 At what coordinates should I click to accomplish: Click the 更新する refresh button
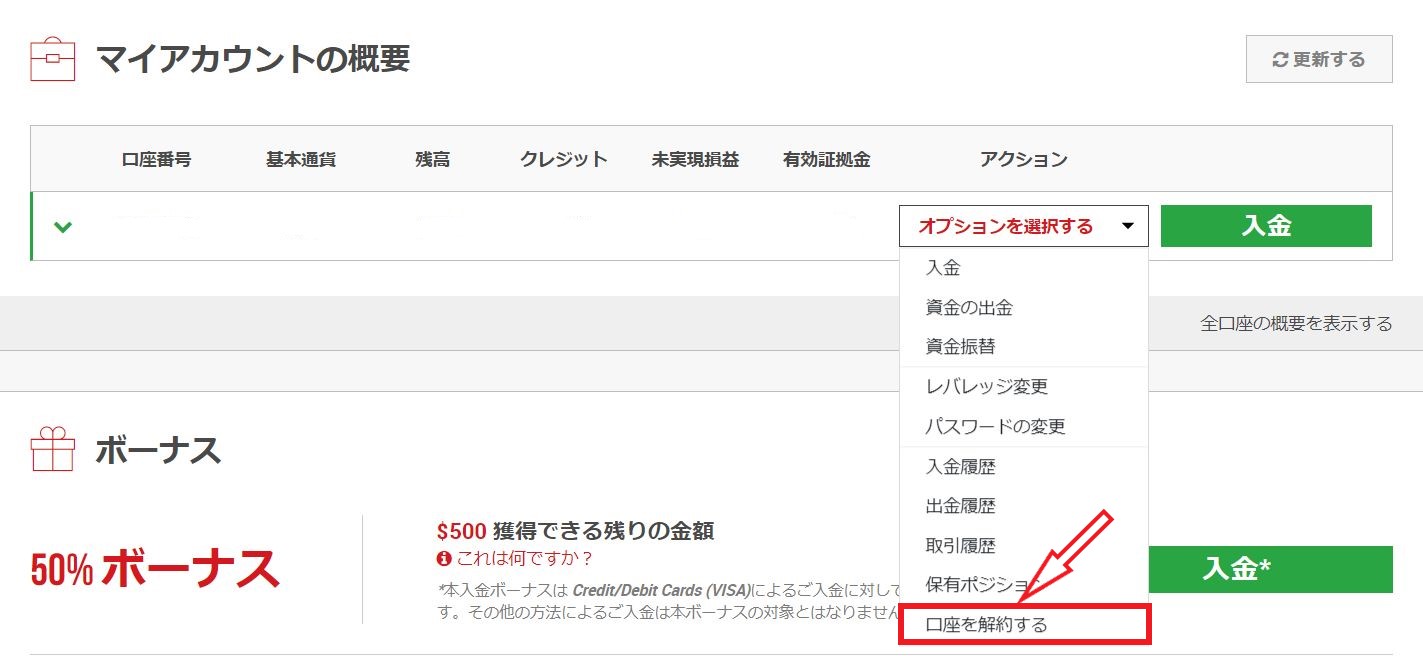click(1318, 60)
